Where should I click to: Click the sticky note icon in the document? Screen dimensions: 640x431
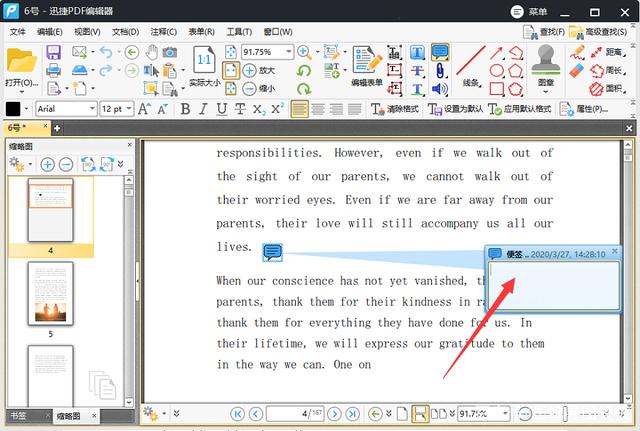[x=271, y=251]
